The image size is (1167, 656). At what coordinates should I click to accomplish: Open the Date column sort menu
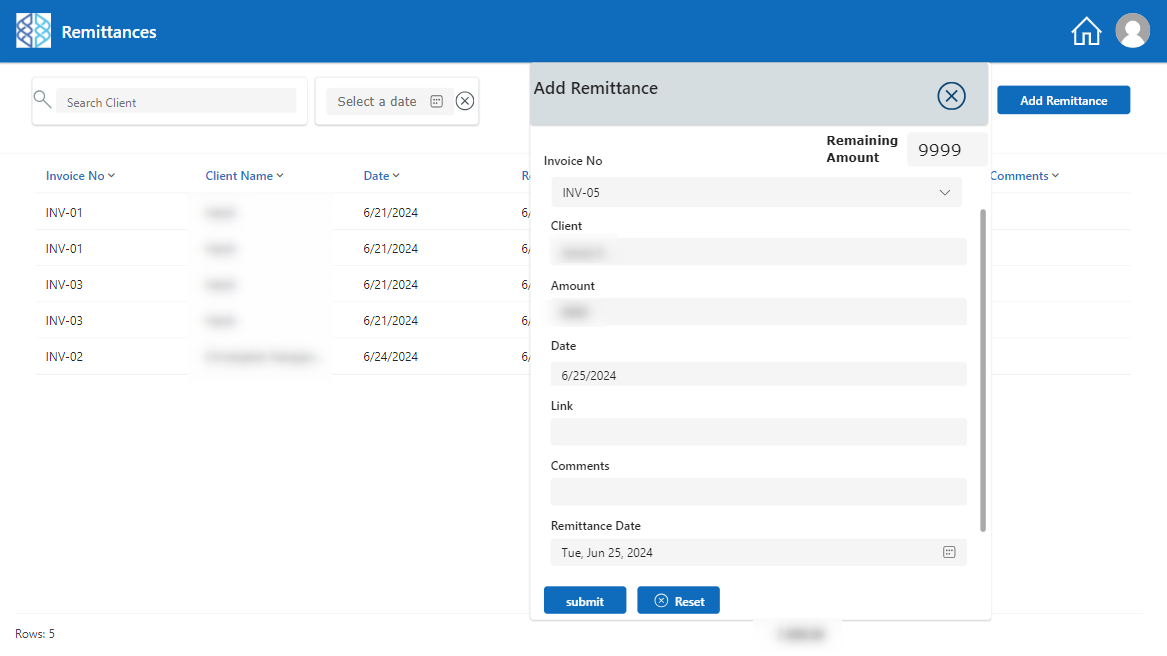point(381,176)
